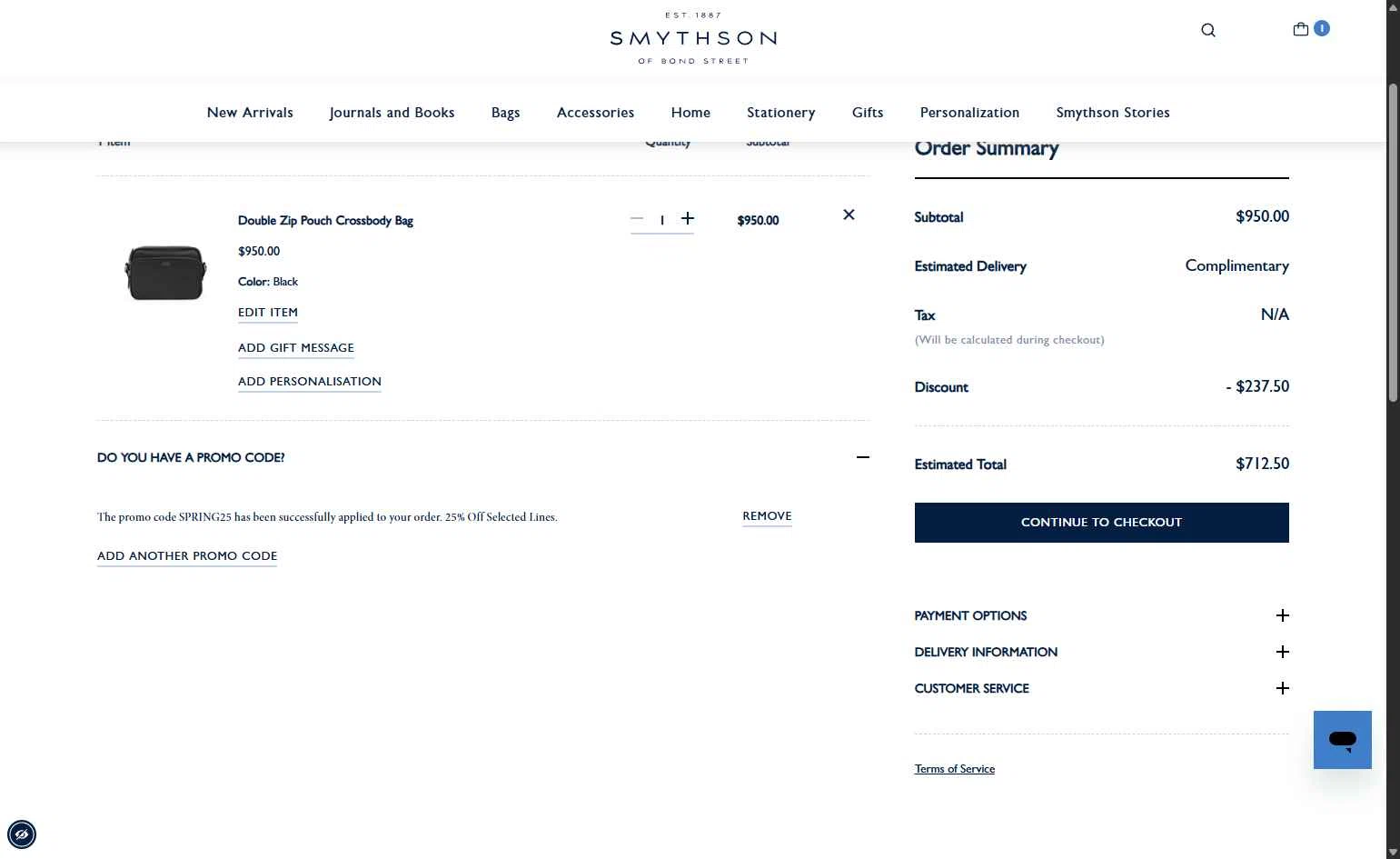Expand Delivery Information section

(1282, 652)
